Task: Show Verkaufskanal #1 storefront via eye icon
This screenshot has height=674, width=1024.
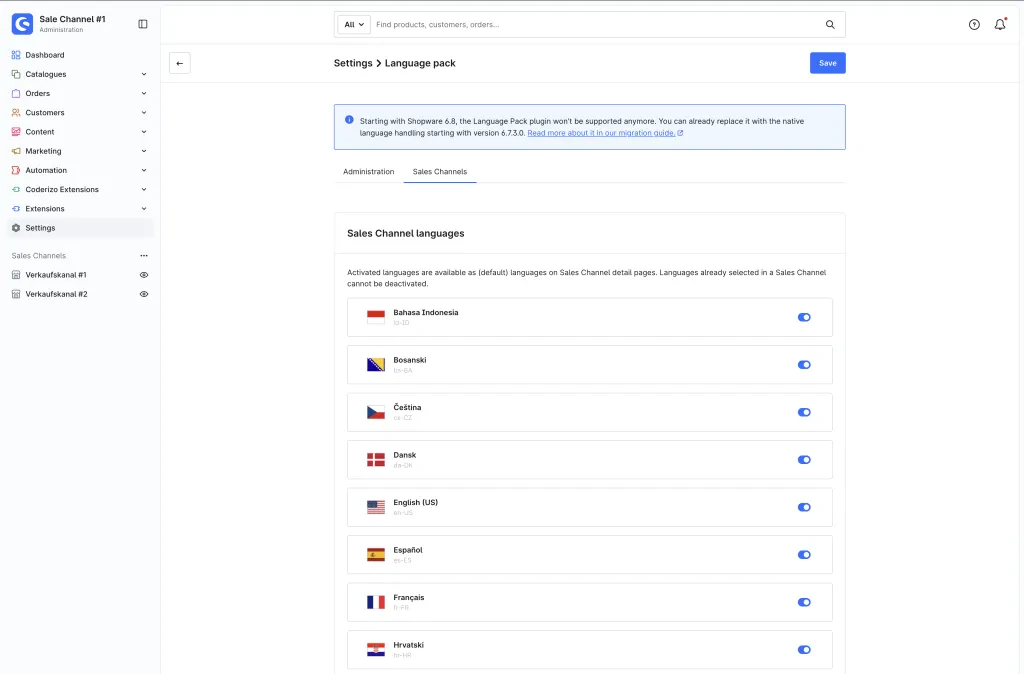Action: coord(144,275)
